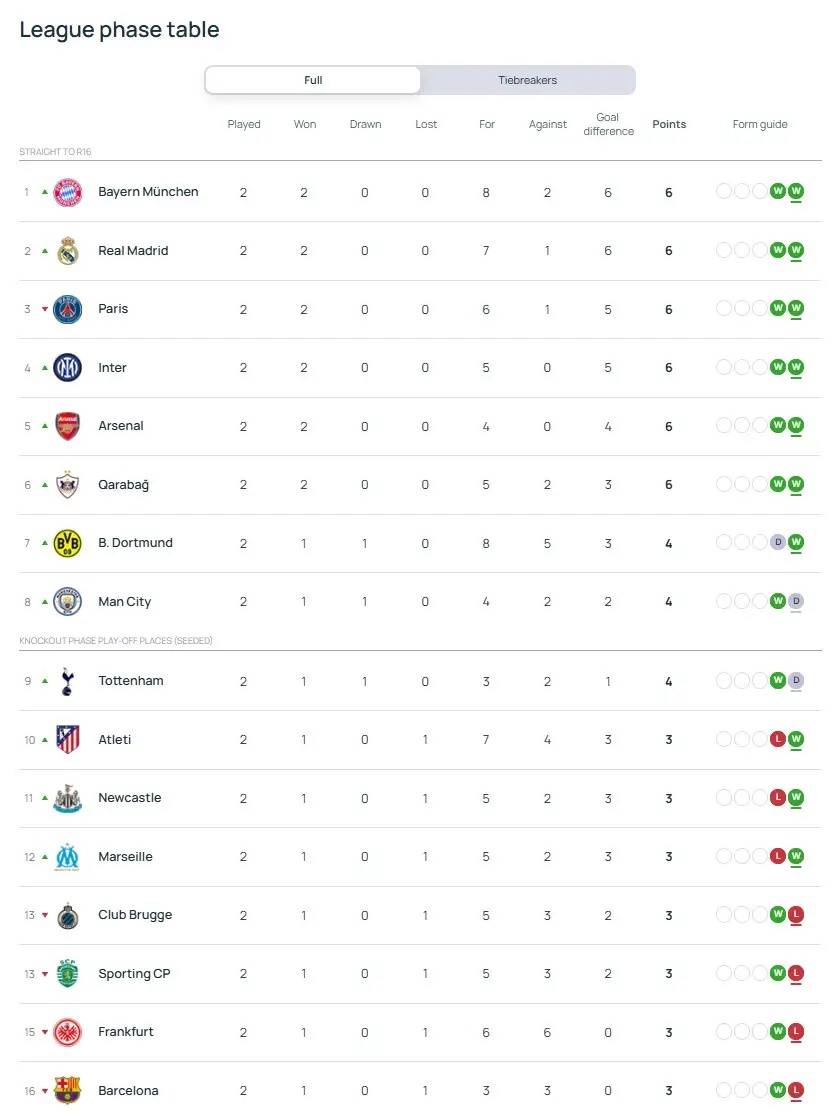Click the Paris Saint-Germain crest
The height and width of the screenshot is (1117, 837).
click(x=68, y=309)
